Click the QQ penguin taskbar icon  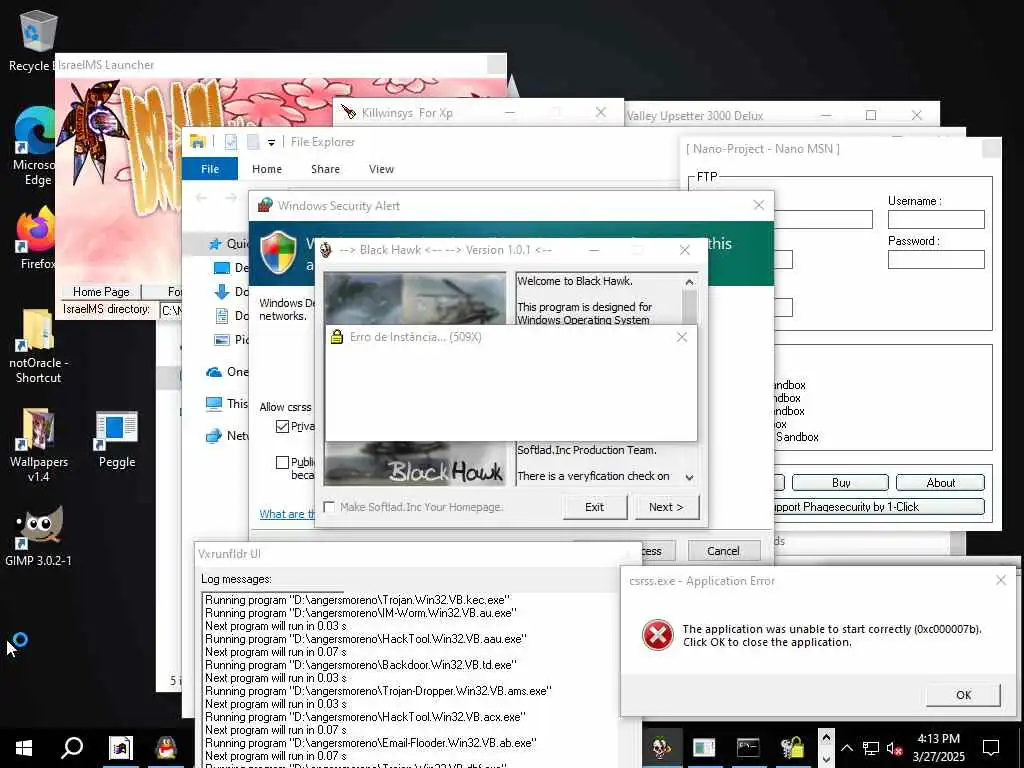point(167,748)
